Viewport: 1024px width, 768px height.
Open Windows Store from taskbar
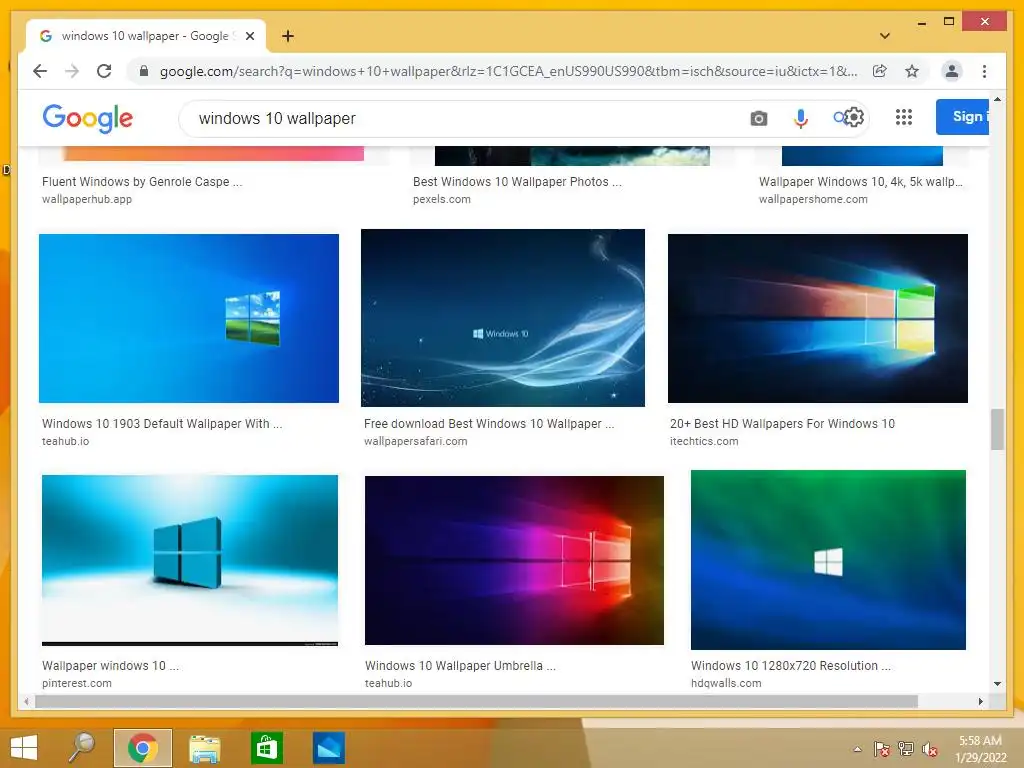[x=266, y=748]
